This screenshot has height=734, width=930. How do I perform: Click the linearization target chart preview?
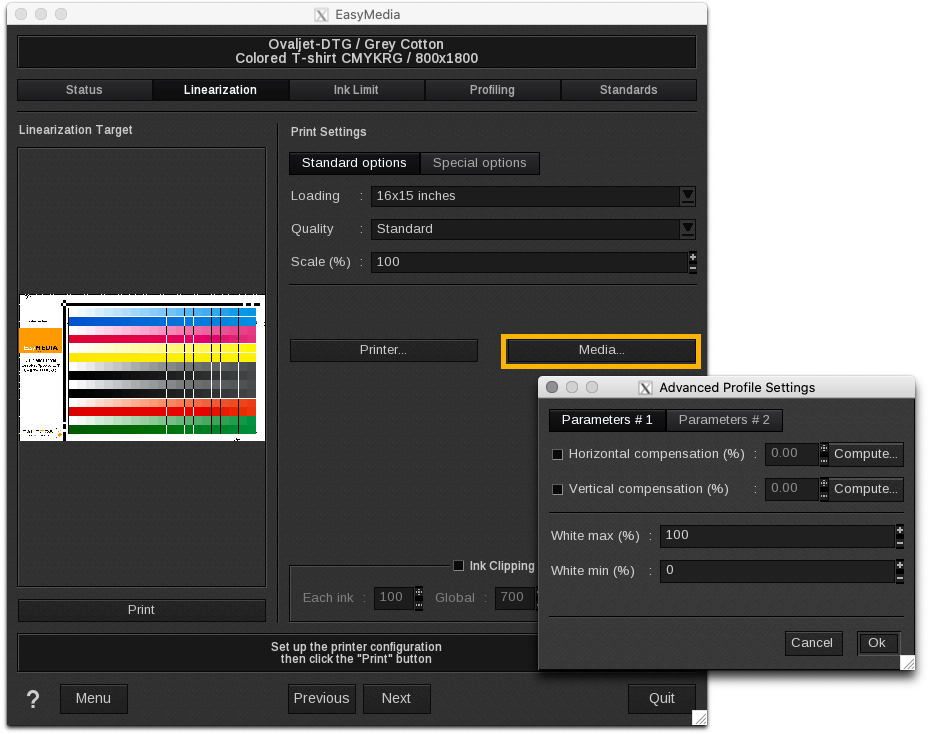click(x=142, y=368)
